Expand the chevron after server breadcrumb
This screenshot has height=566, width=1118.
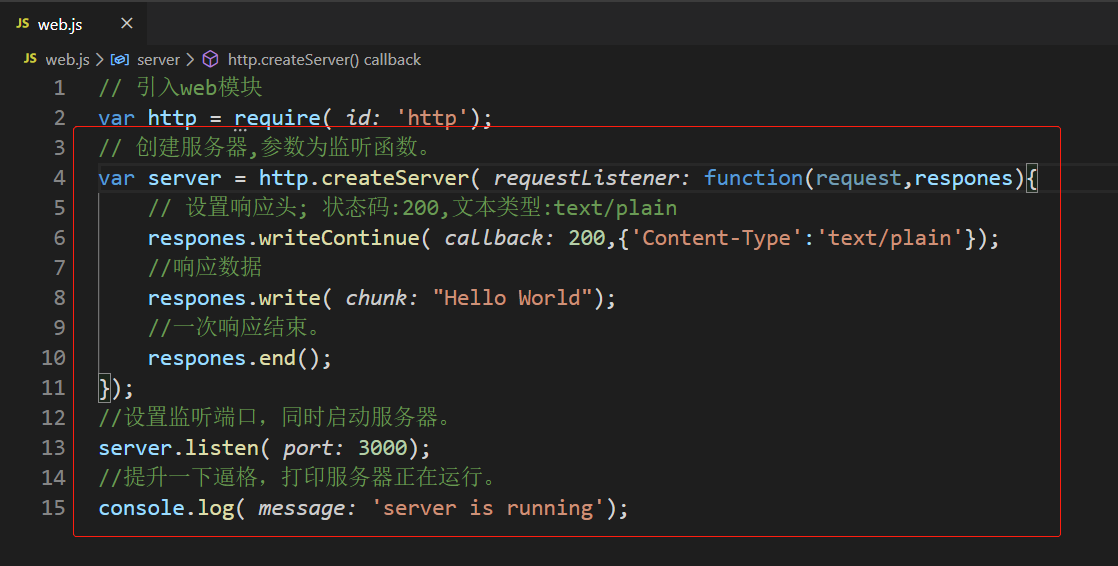(190, 60)
